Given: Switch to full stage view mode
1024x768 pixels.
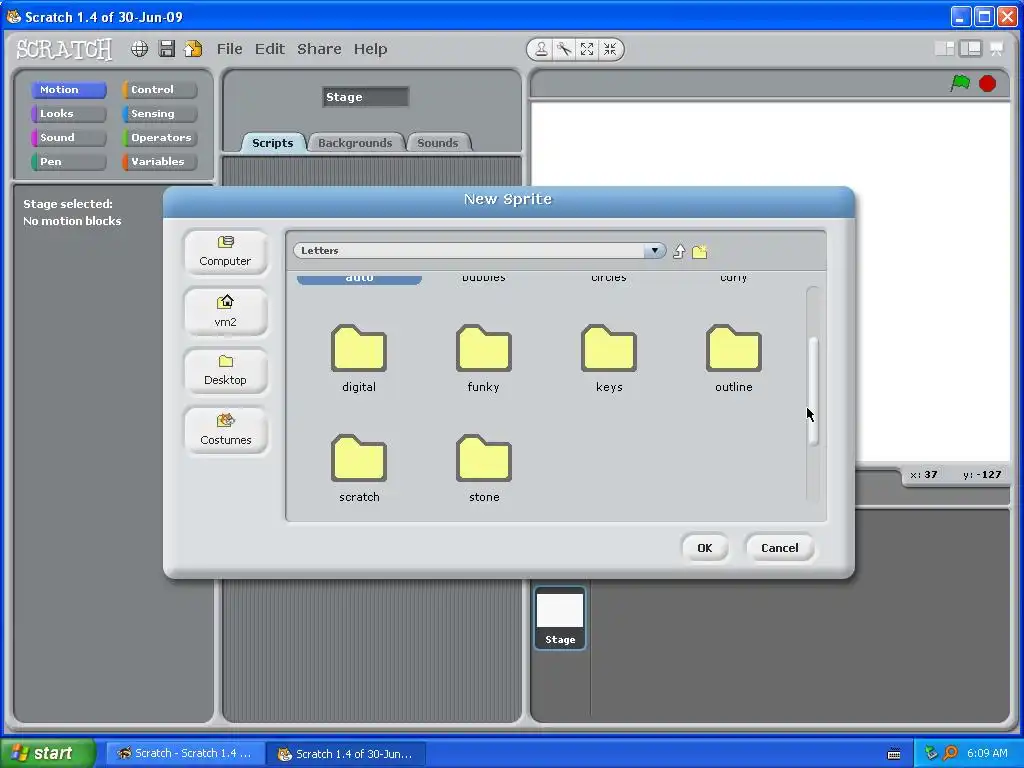Looking at the screenshot, I should coord(971,48).
